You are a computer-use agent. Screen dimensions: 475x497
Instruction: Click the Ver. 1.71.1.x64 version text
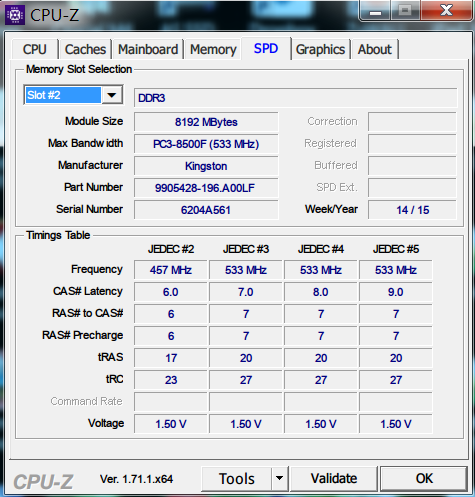pyautogui.click(x=136, y=479)
